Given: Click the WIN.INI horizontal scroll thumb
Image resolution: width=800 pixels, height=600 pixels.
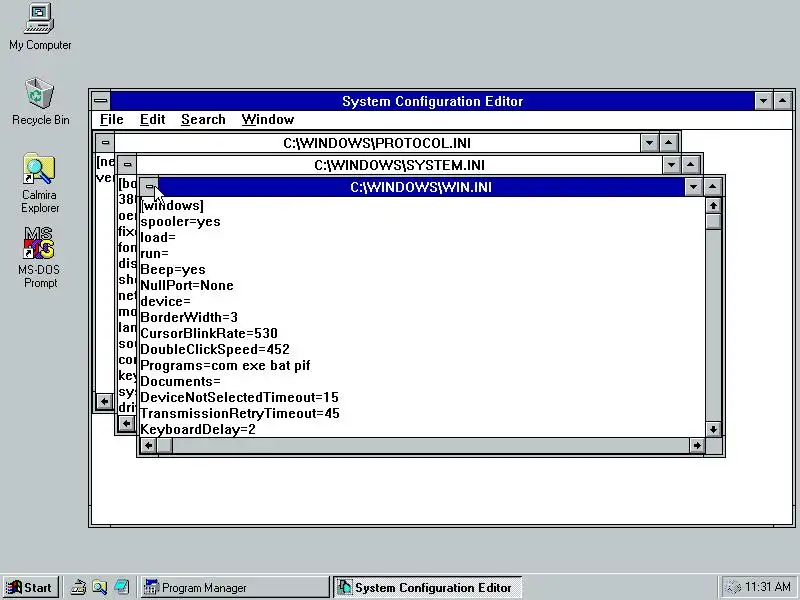Looking at the screenshot, I should point(164,445).
